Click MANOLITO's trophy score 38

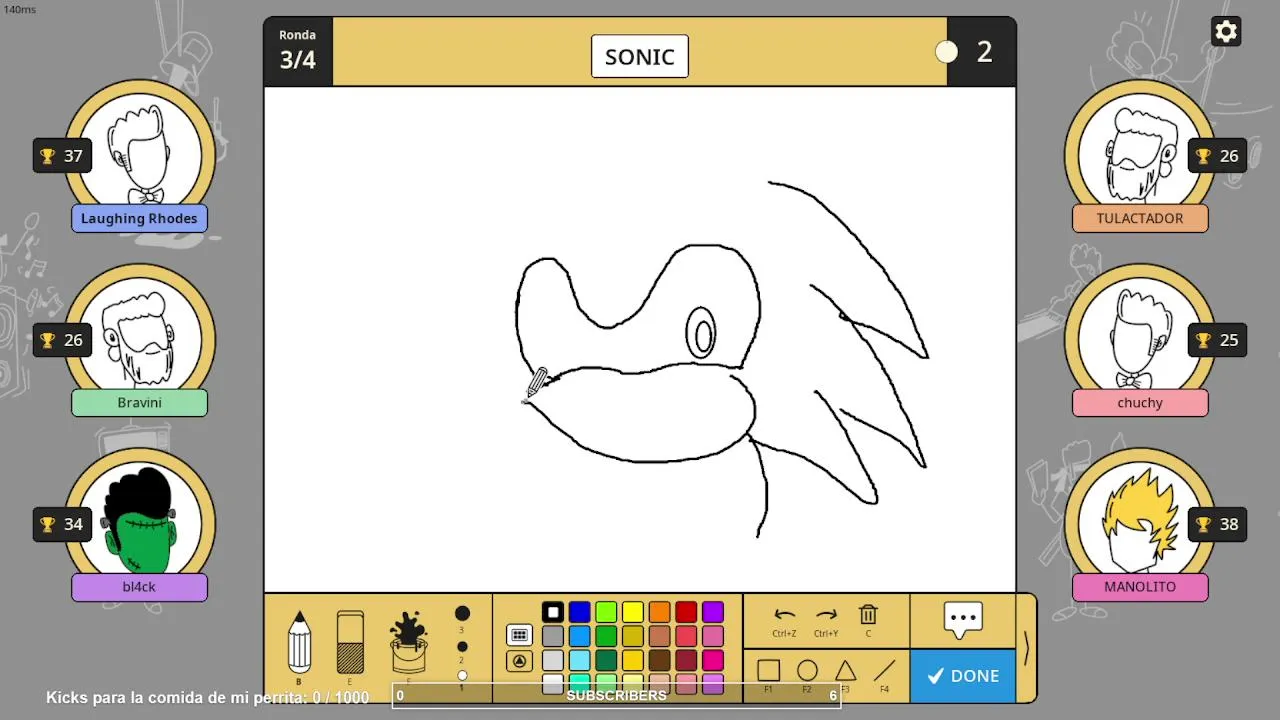(1217, 524)
